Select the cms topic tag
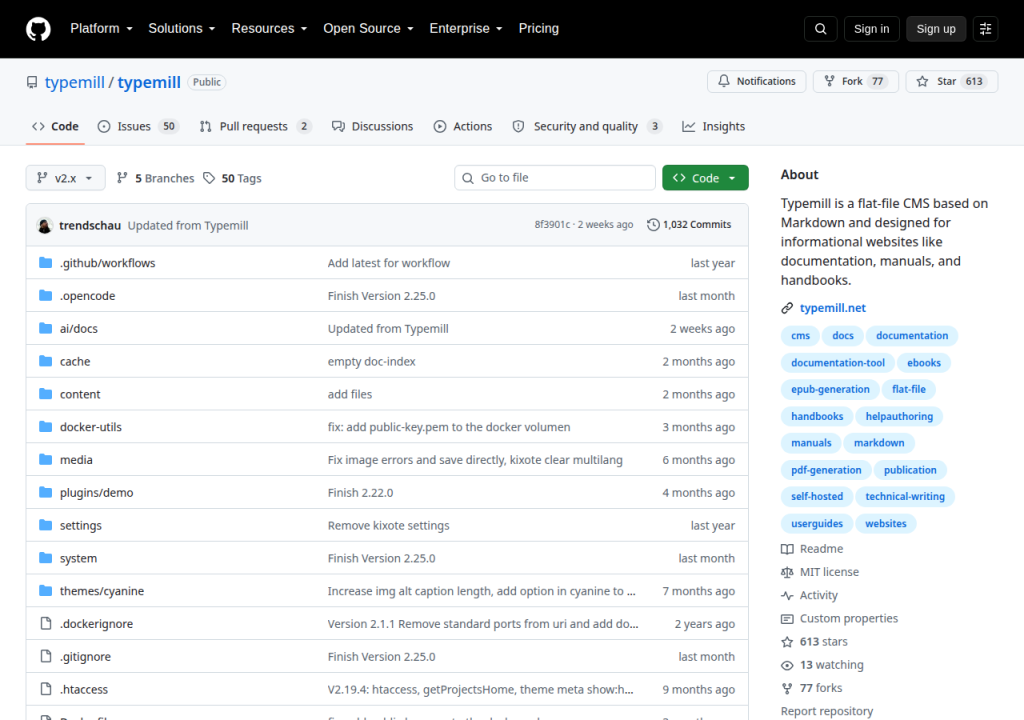This screenshot has width=1024, height=720. (800, 336)
